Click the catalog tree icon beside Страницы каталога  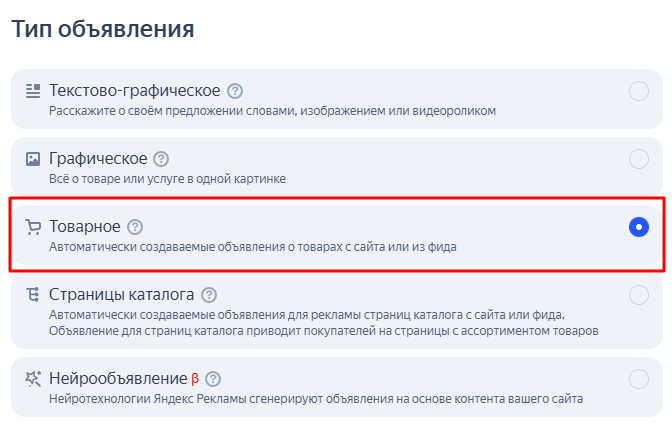pos(33,295)
